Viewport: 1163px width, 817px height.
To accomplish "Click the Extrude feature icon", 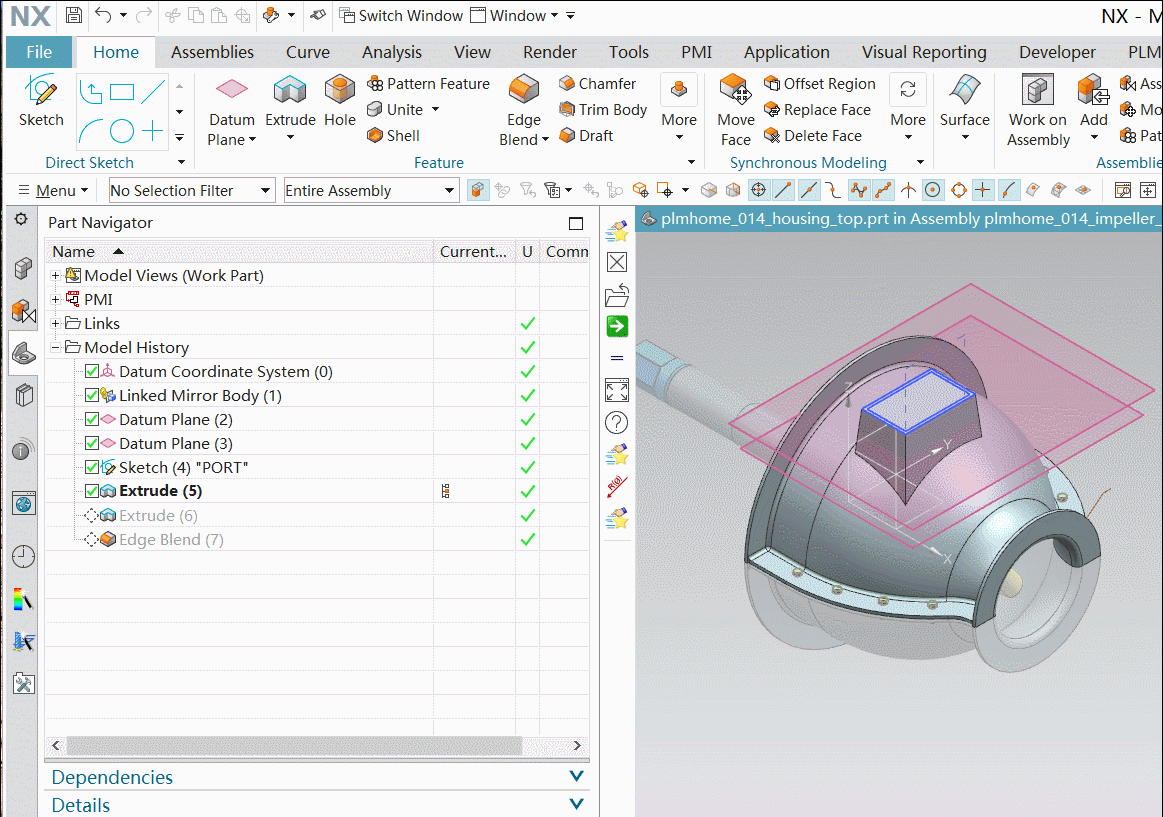I will tap(290, 92).
